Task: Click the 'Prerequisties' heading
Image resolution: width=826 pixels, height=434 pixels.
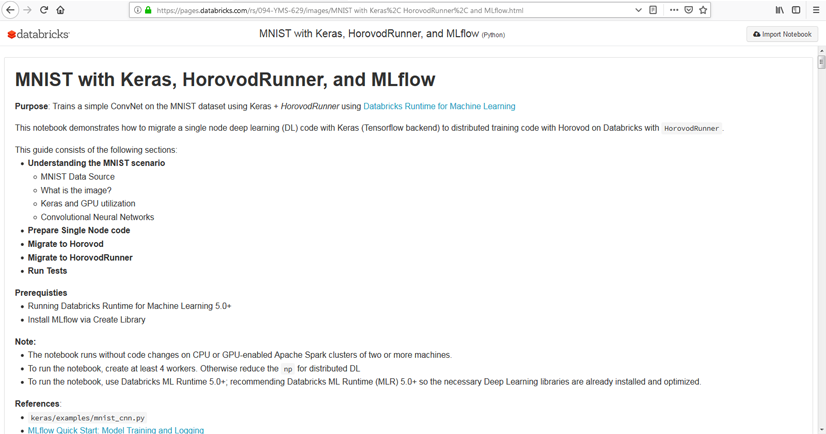Action: point(41,293)
